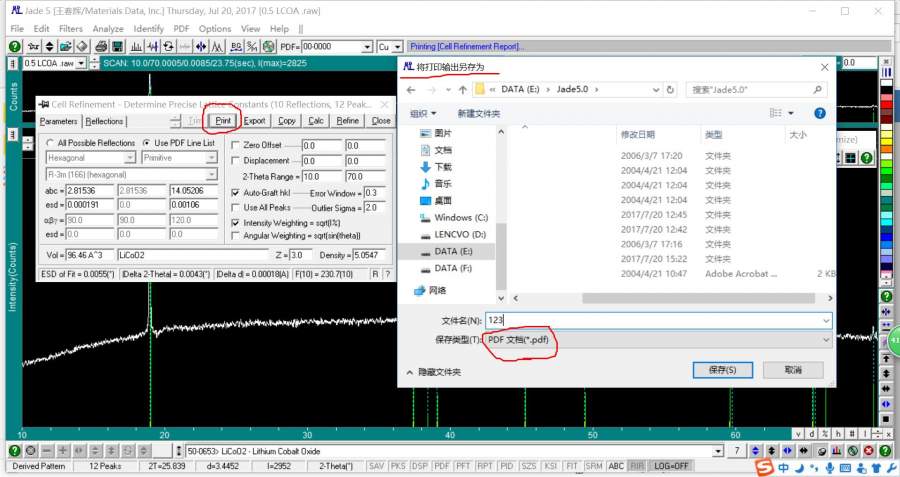Toggle the LOG=OFF status bar indicator
Image resolution: width=900 pixels, height=477 pixels.
671,466
